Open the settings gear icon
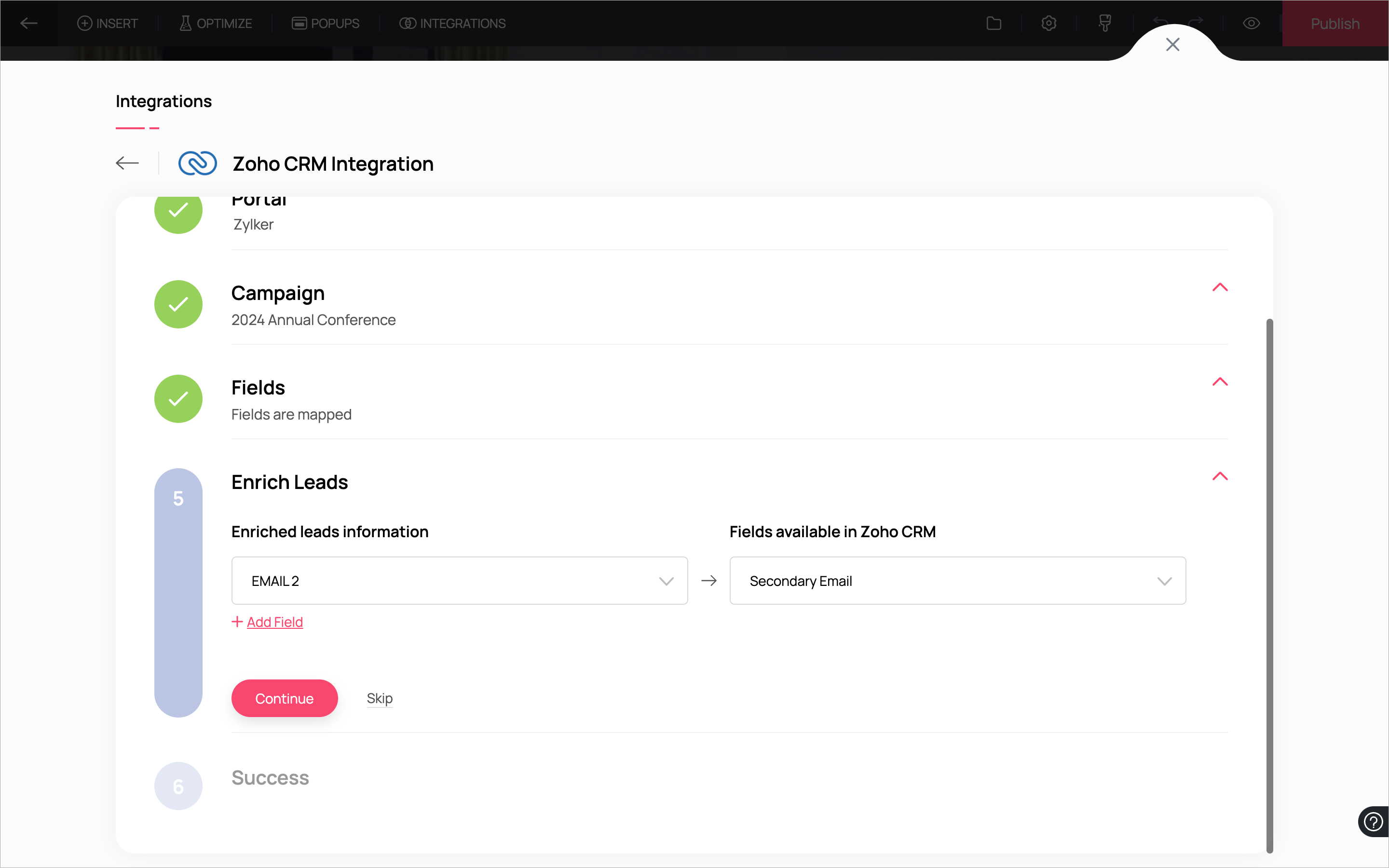The image size is (1389, 868). click(1049, 24)
